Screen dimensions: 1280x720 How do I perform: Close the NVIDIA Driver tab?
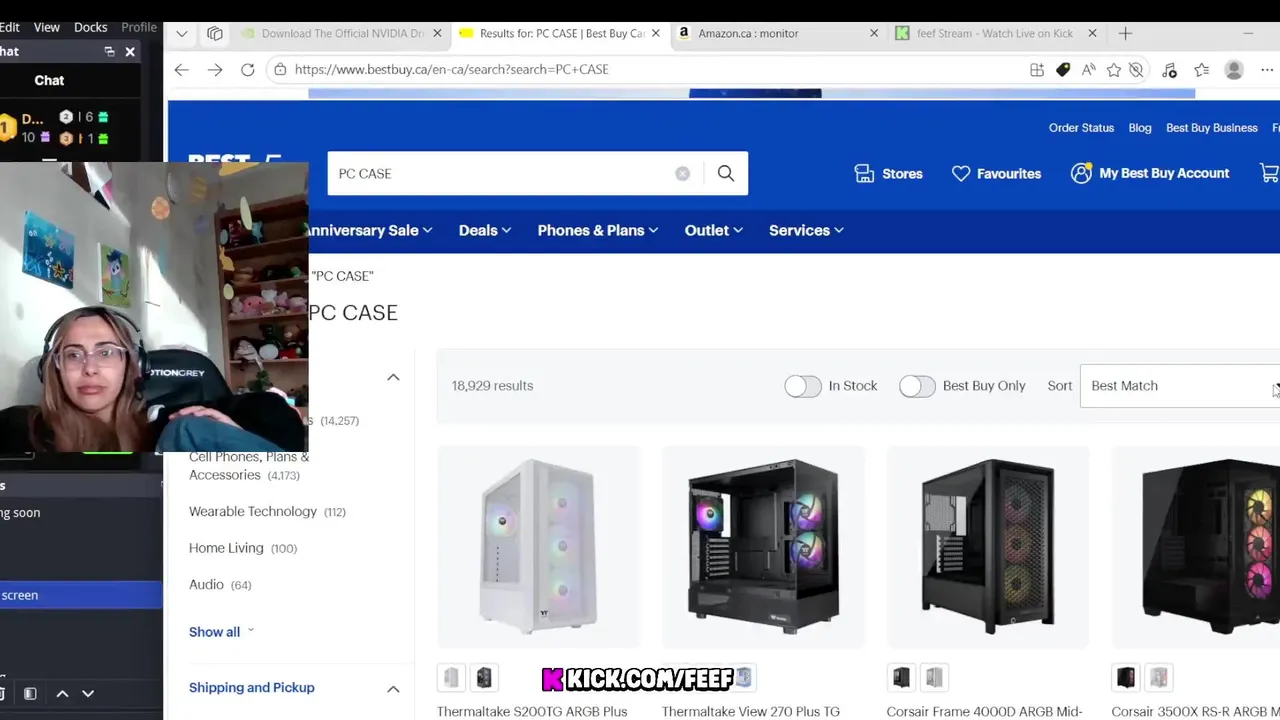[437, 33]
